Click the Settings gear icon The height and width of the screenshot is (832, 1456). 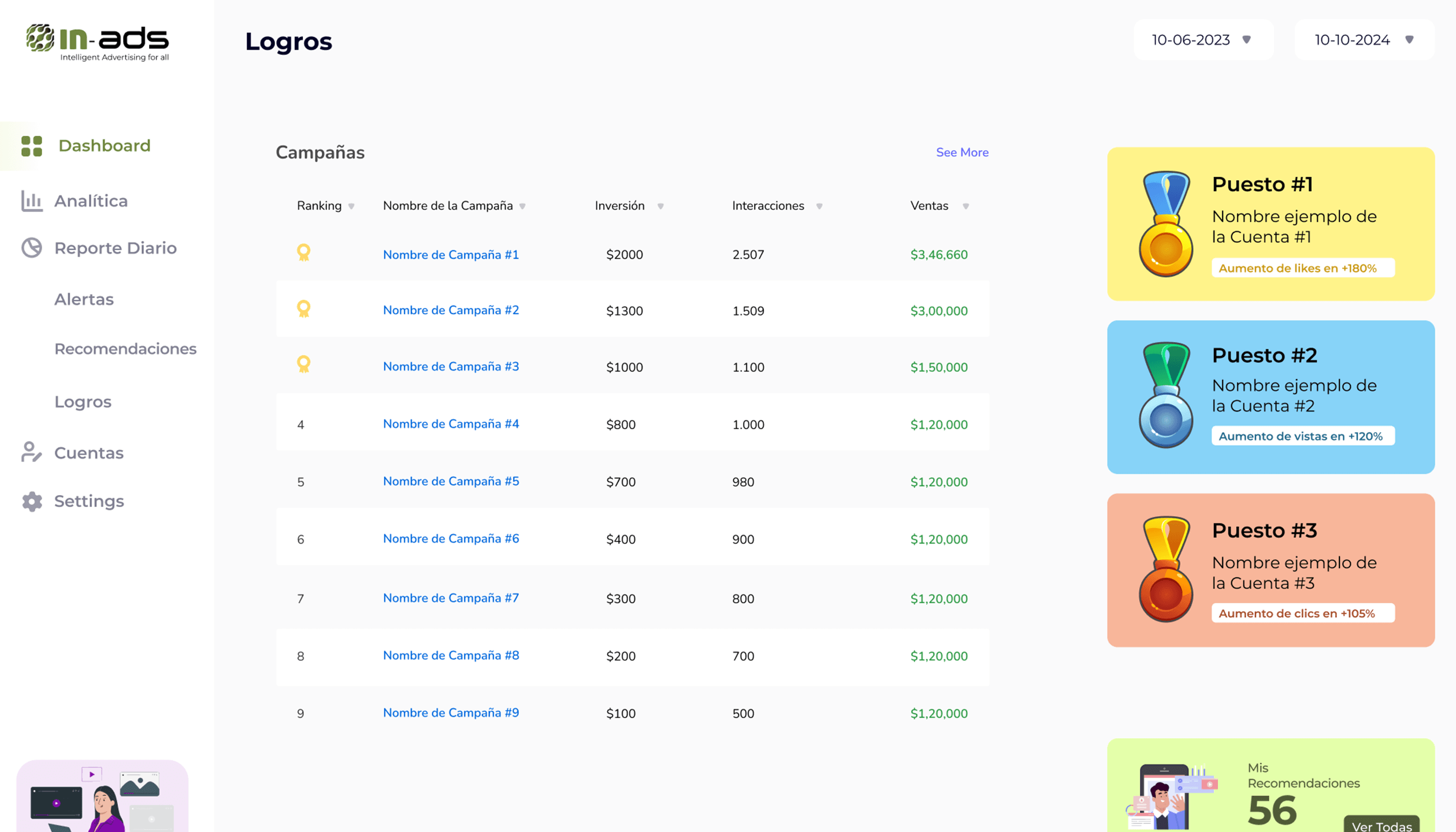(x=32, y=502)
